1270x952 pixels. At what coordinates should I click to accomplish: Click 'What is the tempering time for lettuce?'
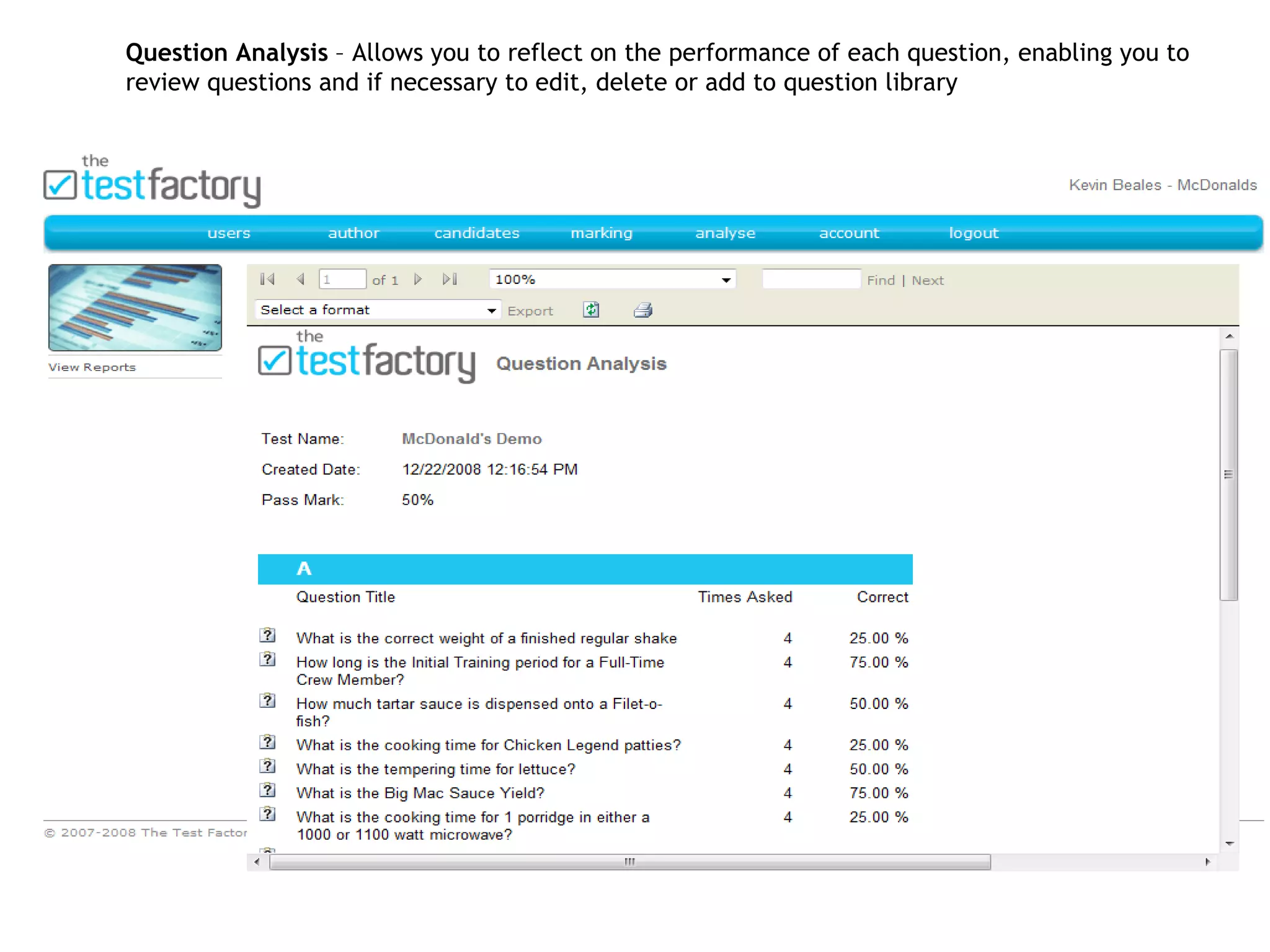[x=436, y=769]
